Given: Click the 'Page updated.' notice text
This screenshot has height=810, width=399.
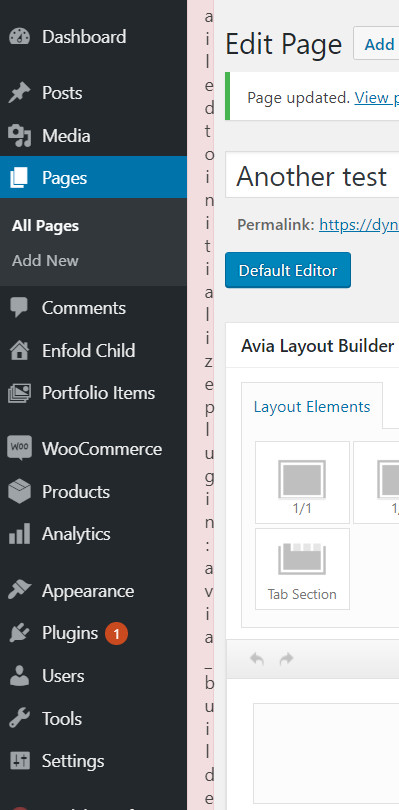Looking at the screenshot, I should point(299,98).
